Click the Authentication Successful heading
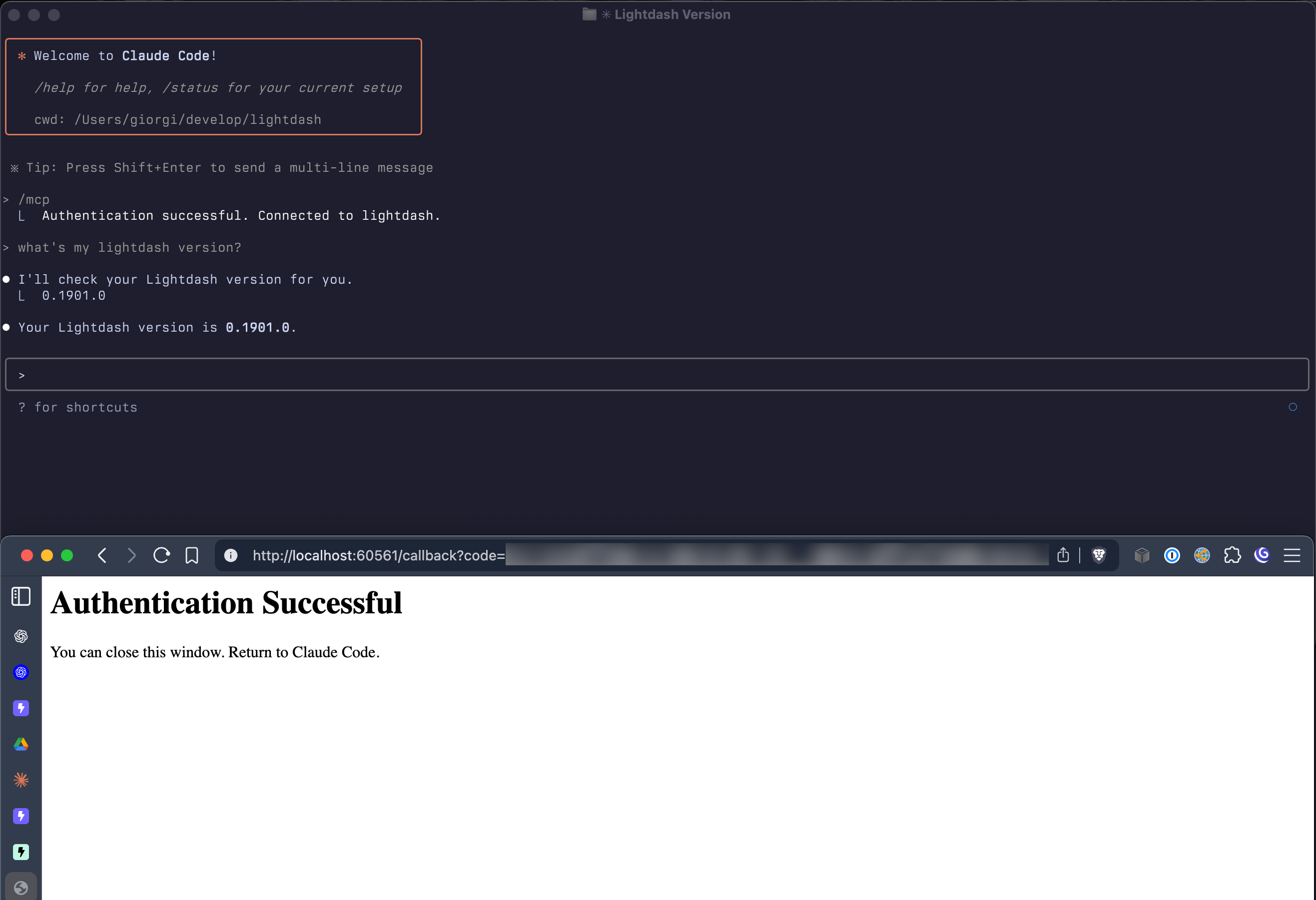This screenshot has width=1316, height=900. pos(226,603)
